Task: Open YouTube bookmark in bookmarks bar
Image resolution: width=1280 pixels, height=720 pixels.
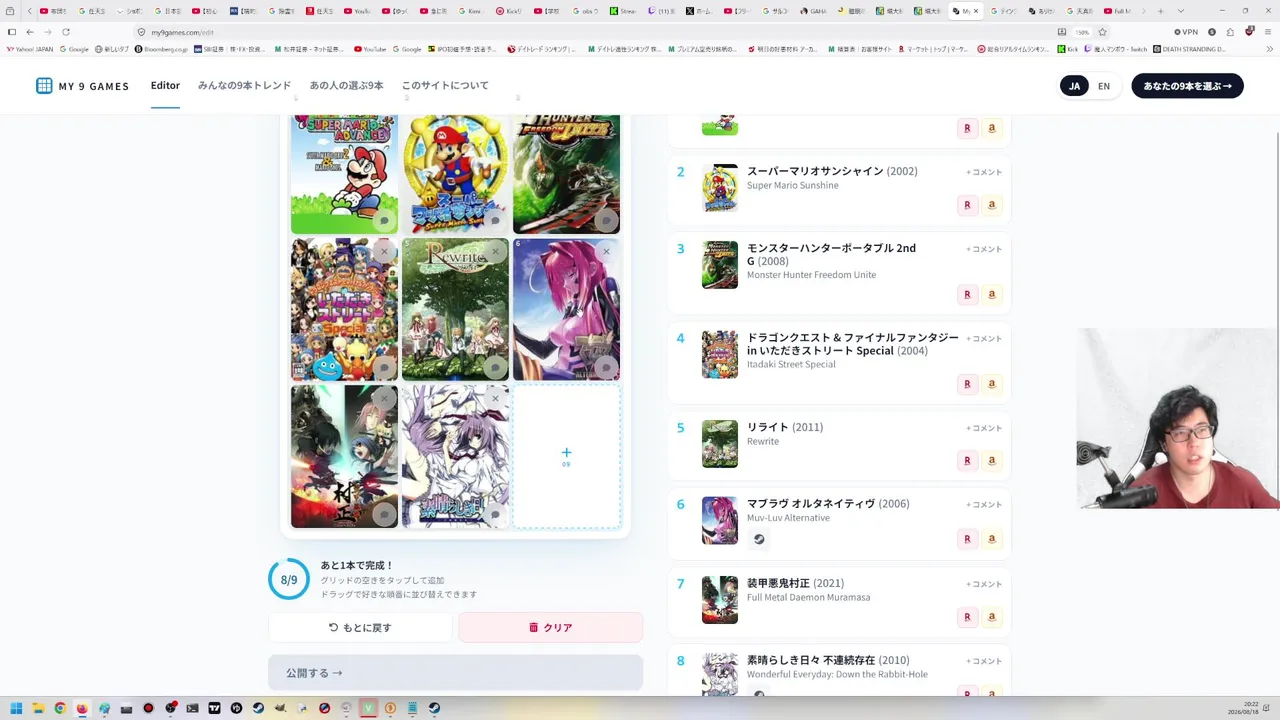Action: coord(371,49)
